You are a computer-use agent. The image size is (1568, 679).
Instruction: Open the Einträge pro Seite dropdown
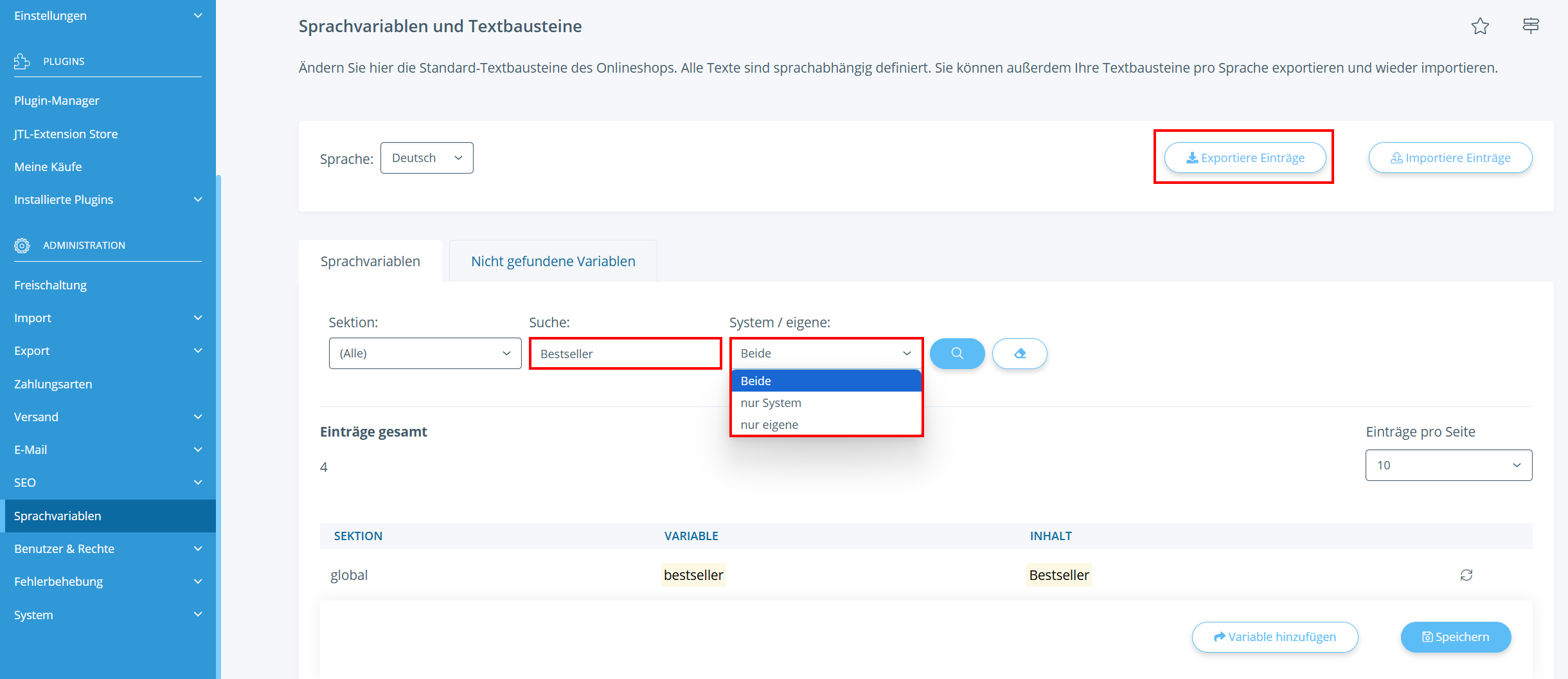(1448, 465)
